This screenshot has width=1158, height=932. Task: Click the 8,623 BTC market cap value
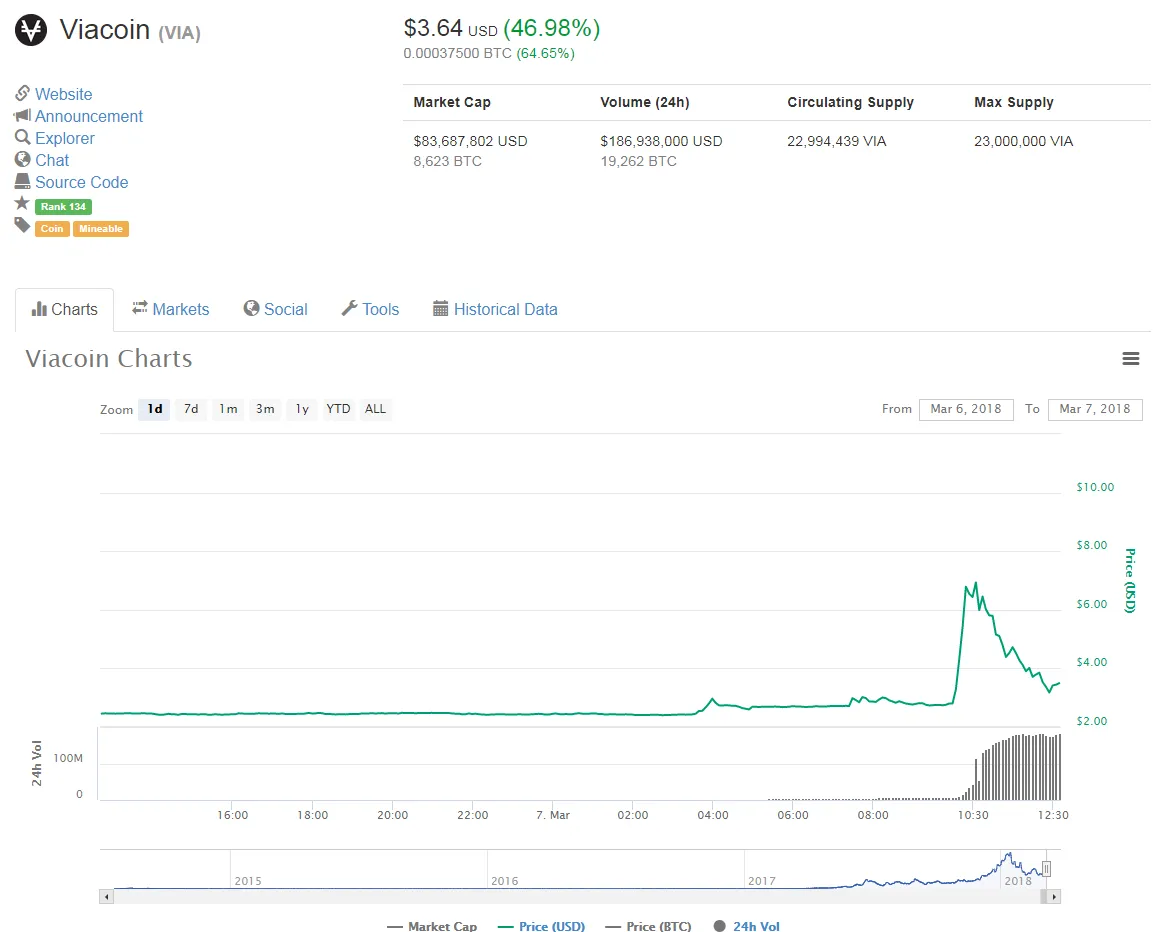point(448,161)
